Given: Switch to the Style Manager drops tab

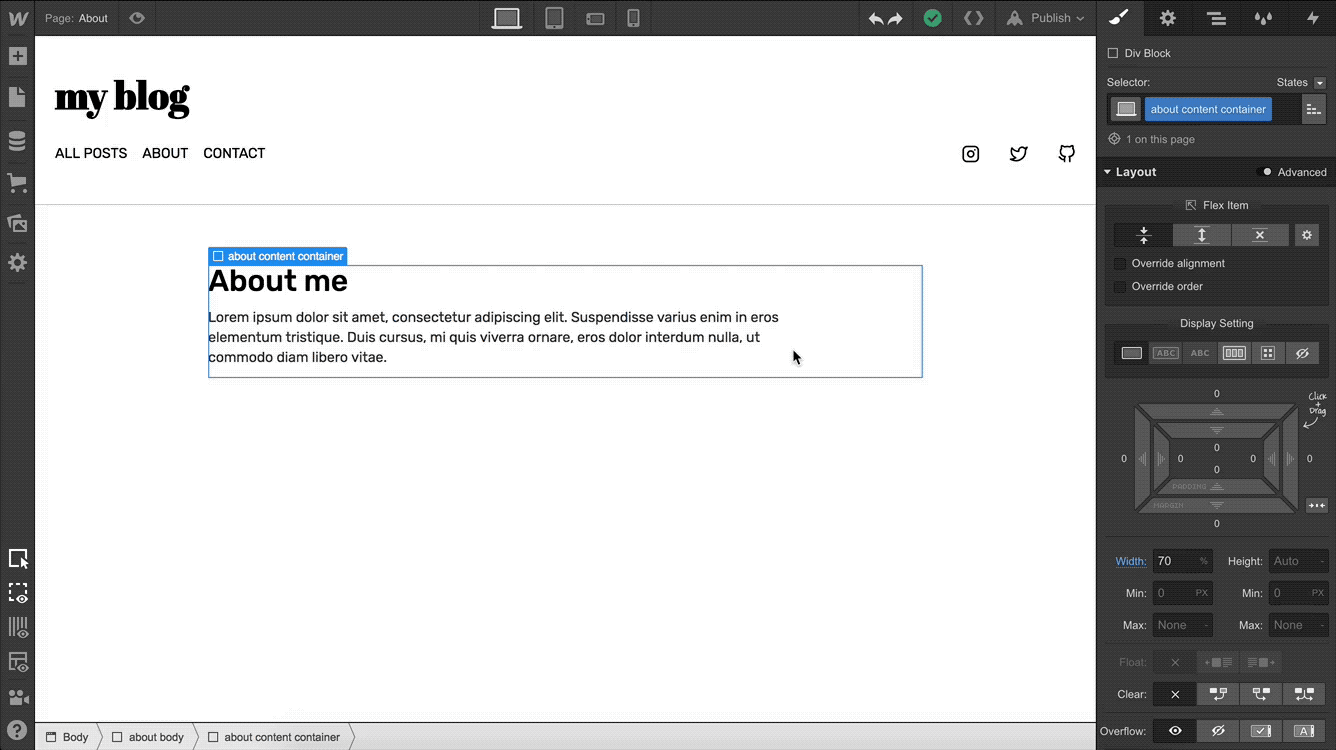Looking at the screenshot, I should tap(1264, 18).
